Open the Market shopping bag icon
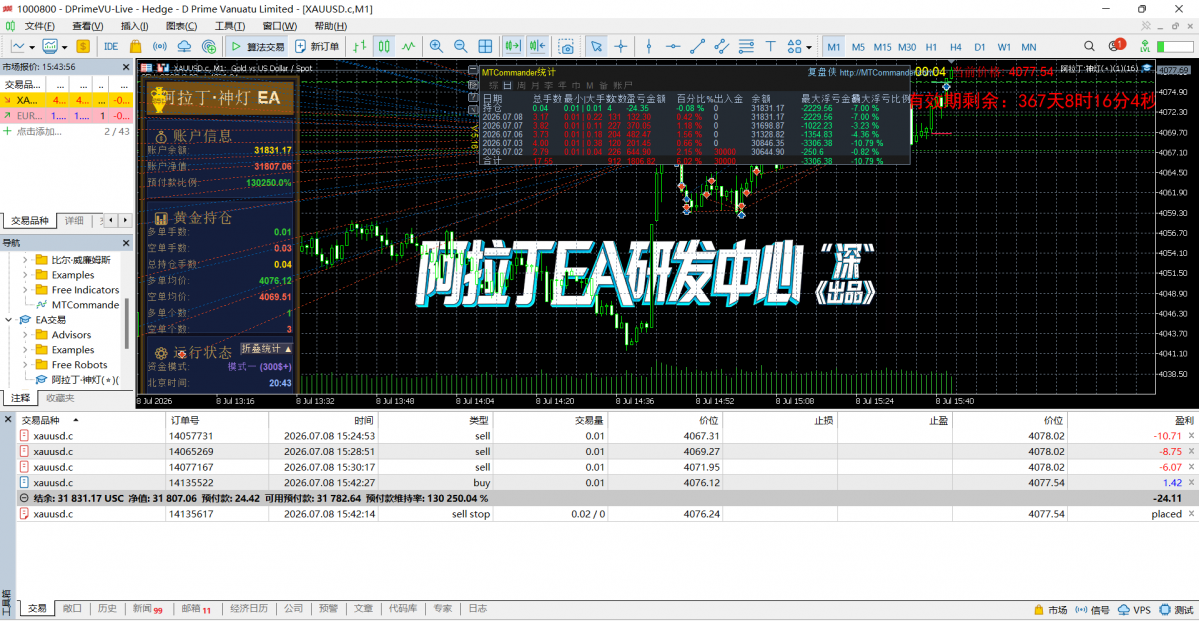This screenshot has width=1199, height=621. pyautogui.click(x=135, y=46)
